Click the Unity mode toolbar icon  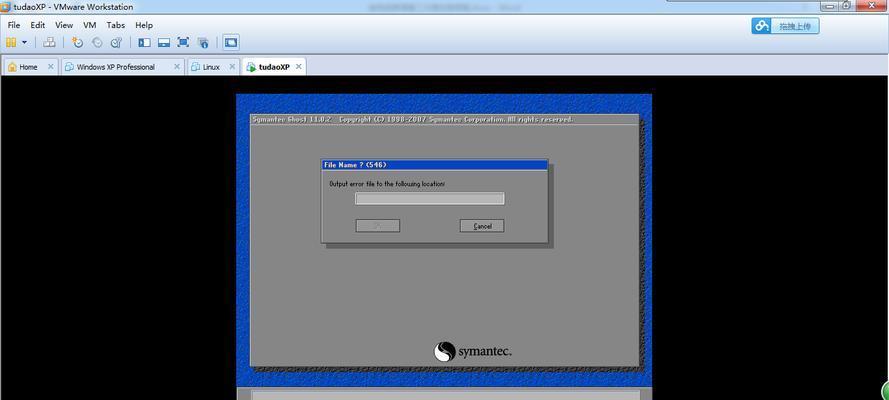[x=203, y=42]
